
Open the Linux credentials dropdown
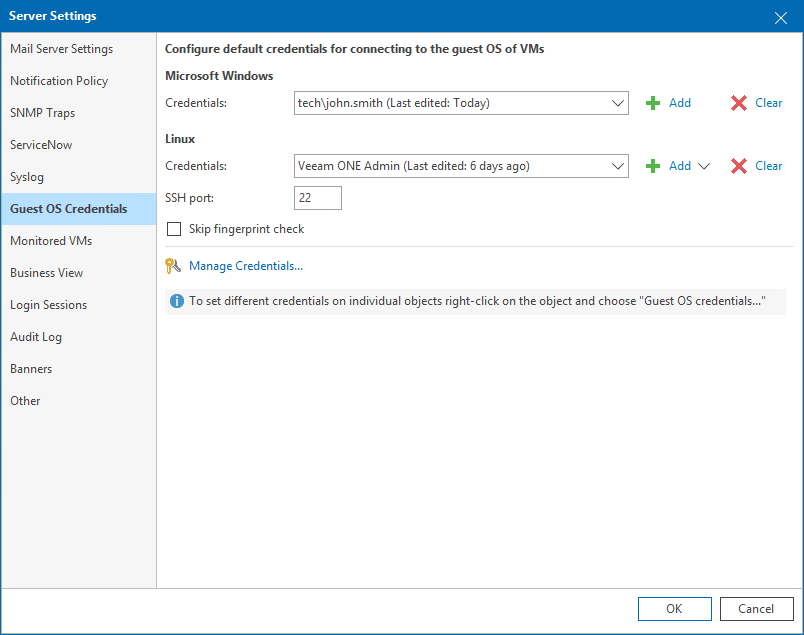[619, 166]
